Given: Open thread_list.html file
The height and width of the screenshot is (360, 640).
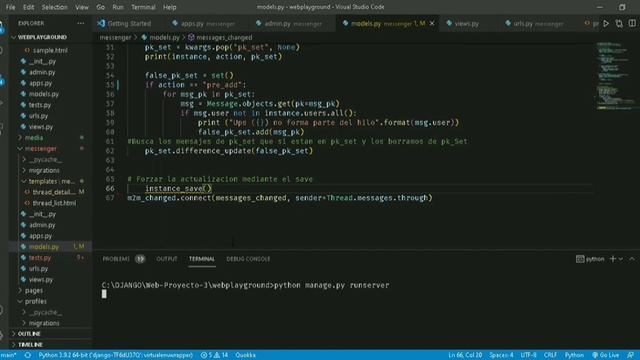Looking at the screenshot, I should coord(51,203).
